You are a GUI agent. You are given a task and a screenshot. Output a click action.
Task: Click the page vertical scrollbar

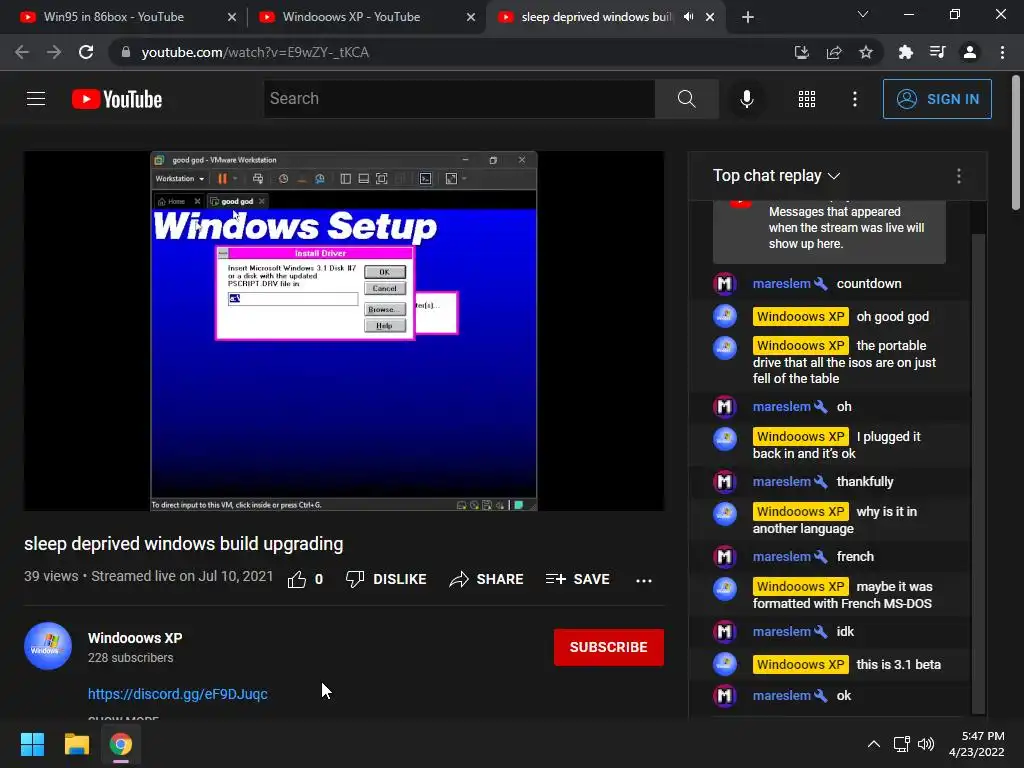click(x=1016, y=142)
